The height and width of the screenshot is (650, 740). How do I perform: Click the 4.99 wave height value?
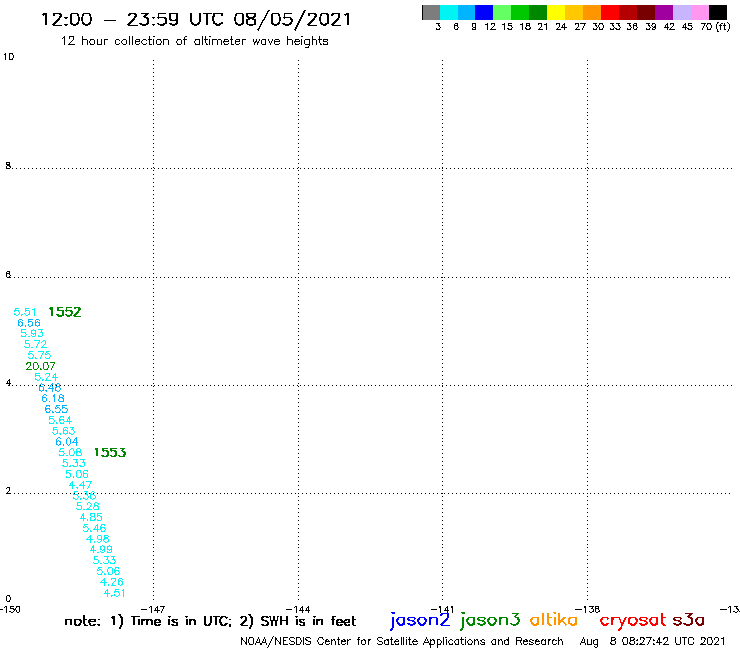point(101,549)
